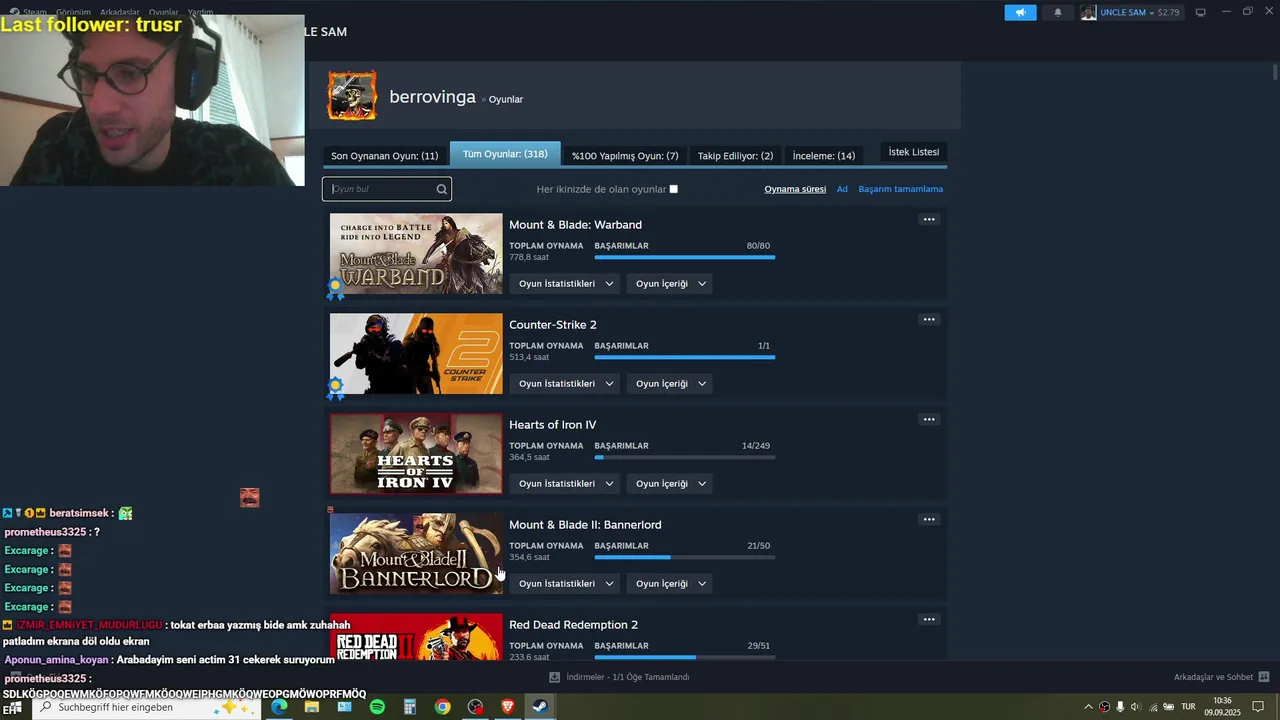Click the search magnifier in game search box
Viewport: 1280px width, 720px height.
tap(441, 189)
